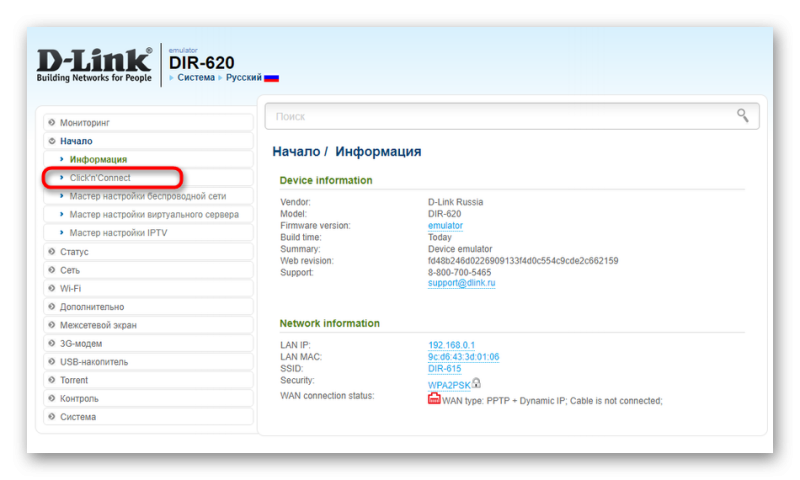Viewport: 800px width, 480px height.
Task: Open the Система header dropdown
Action: click(196, 78)
